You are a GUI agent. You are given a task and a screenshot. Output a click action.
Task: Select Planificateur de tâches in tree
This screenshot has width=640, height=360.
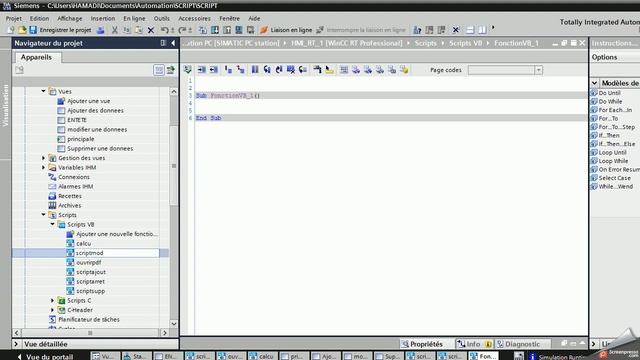pos(89,320)
